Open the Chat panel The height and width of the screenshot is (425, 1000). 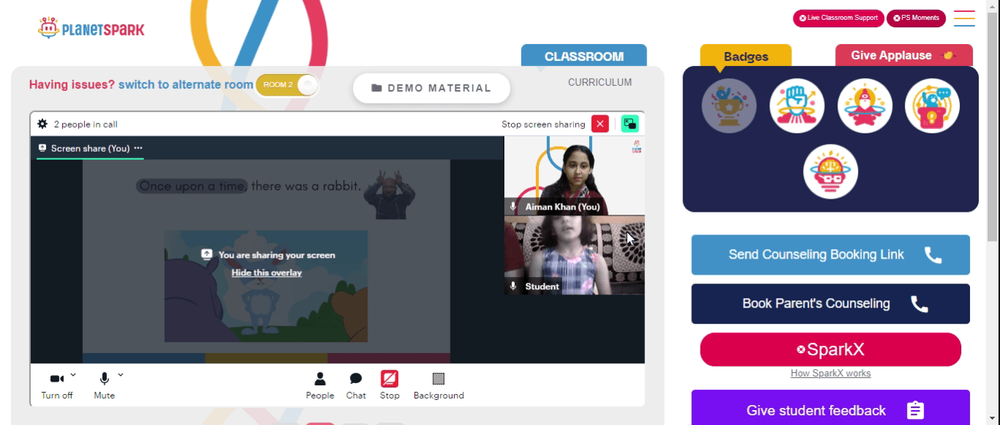356,385
